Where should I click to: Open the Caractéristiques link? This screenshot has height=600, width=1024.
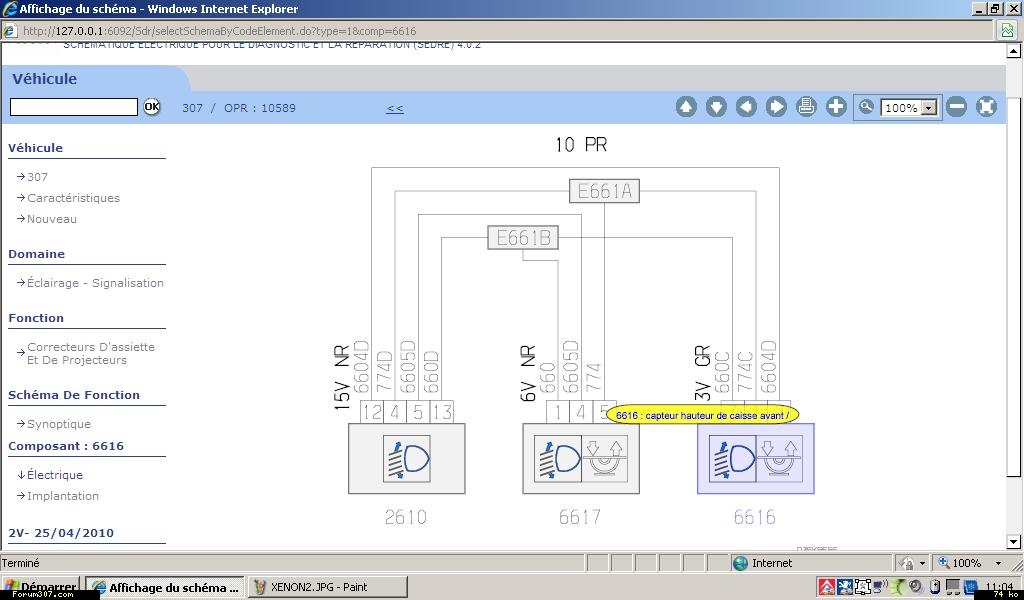73,198
